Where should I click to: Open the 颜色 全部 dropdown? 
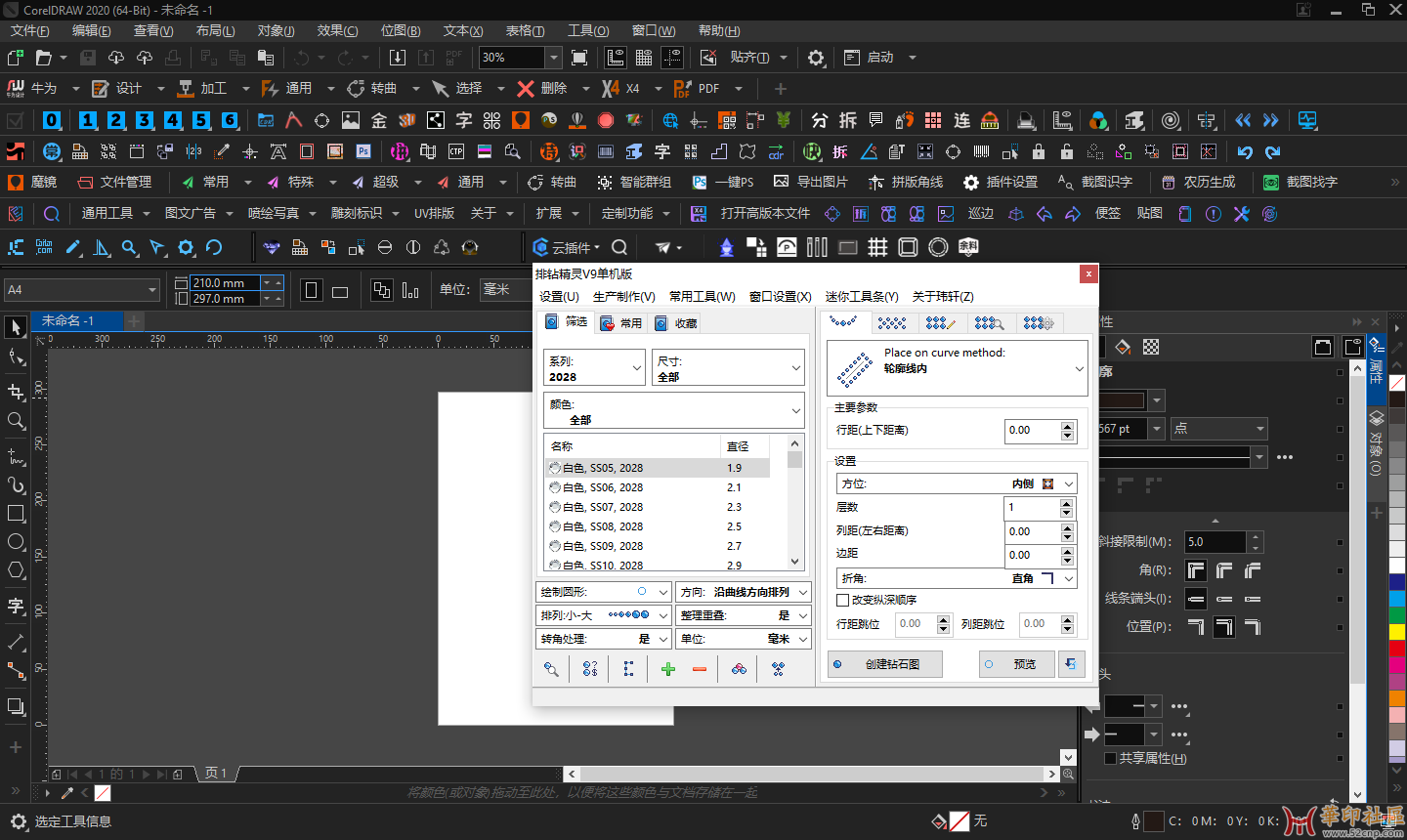click(x=674, y=411)
